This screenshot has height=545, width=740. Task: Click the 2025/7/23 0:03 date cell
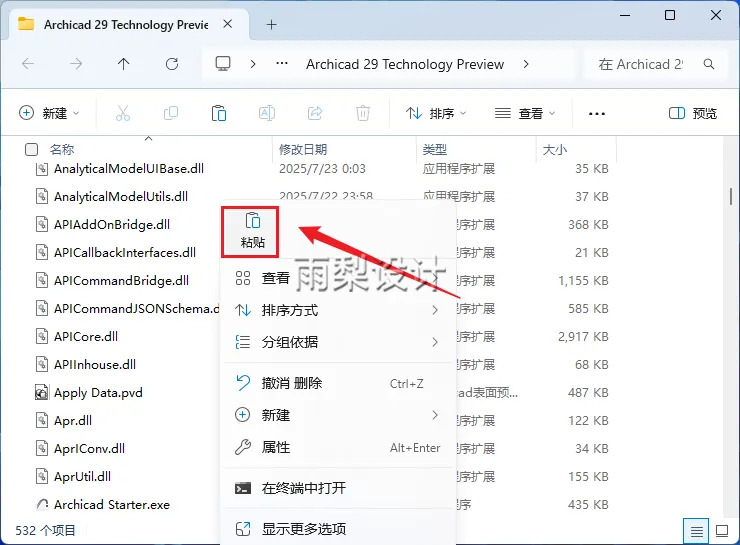pyautogui.click(x=322, y=168)
